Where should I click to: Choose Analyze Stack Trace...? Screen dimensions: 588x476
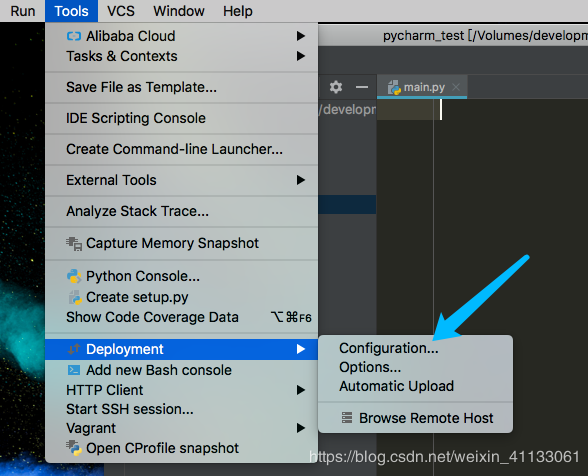(137, 211)
